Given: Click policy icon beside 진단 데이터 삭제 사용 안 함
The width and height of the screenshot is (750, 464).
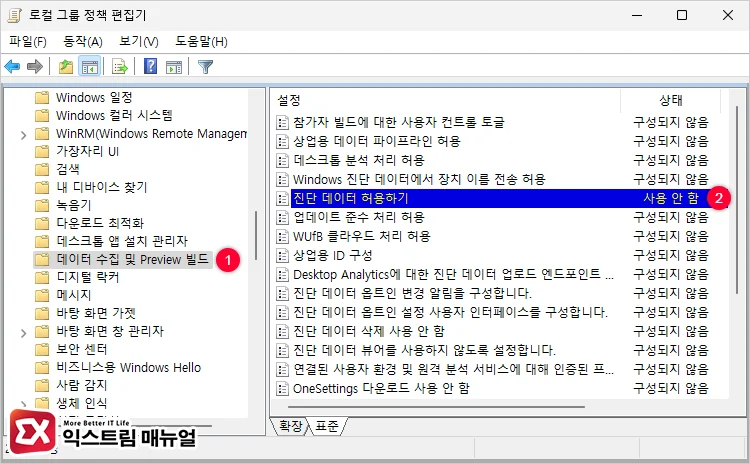Looking at the screenshot, I should [x=283, y=331].
